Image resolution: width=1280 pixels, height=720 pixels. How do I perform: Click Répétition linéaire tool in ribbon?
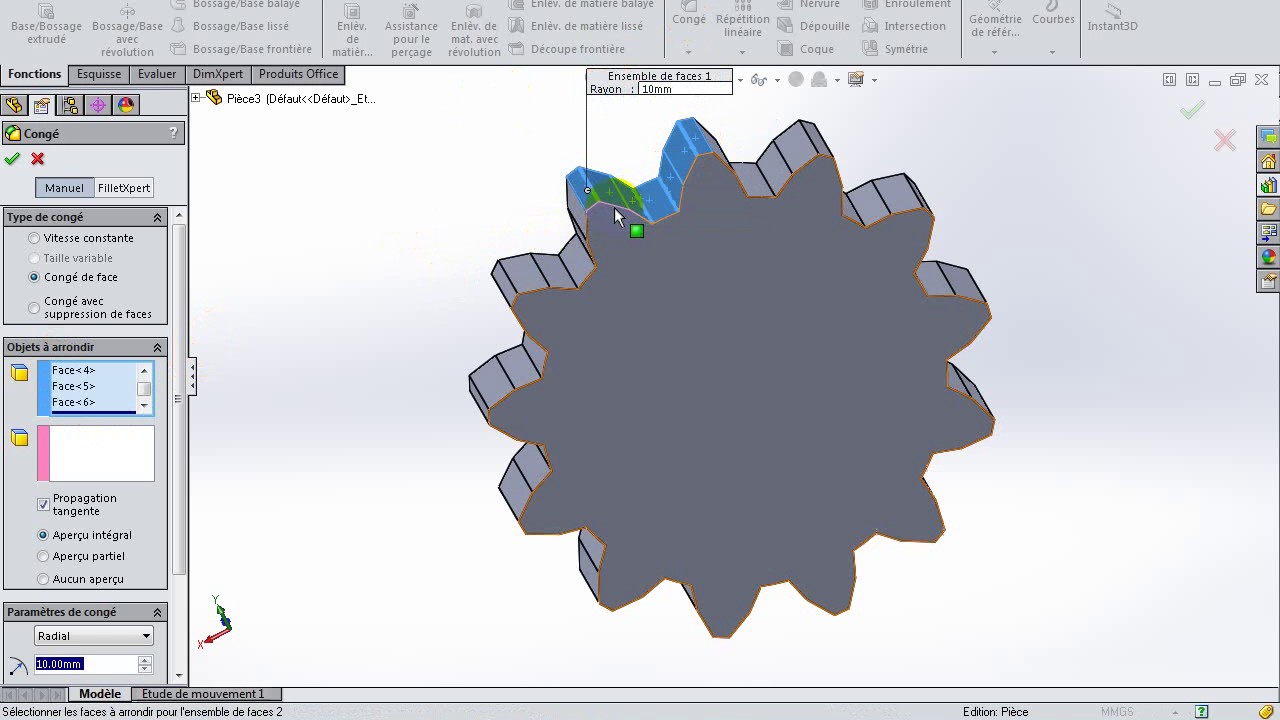[x=743, y=20]
